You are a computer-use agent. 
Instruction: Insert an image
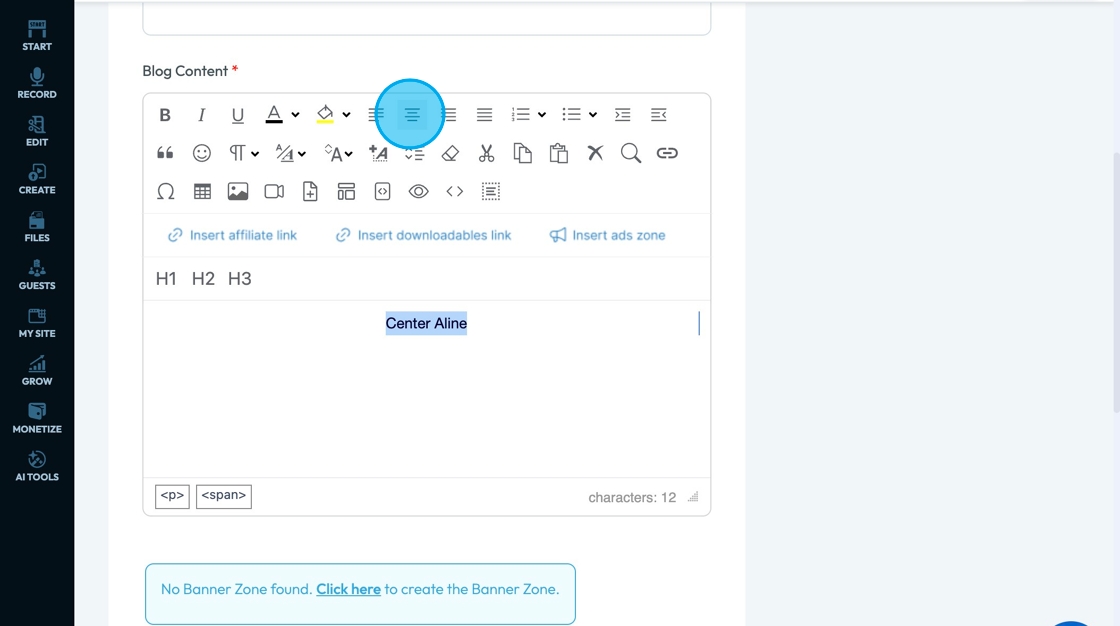point(238,192)
